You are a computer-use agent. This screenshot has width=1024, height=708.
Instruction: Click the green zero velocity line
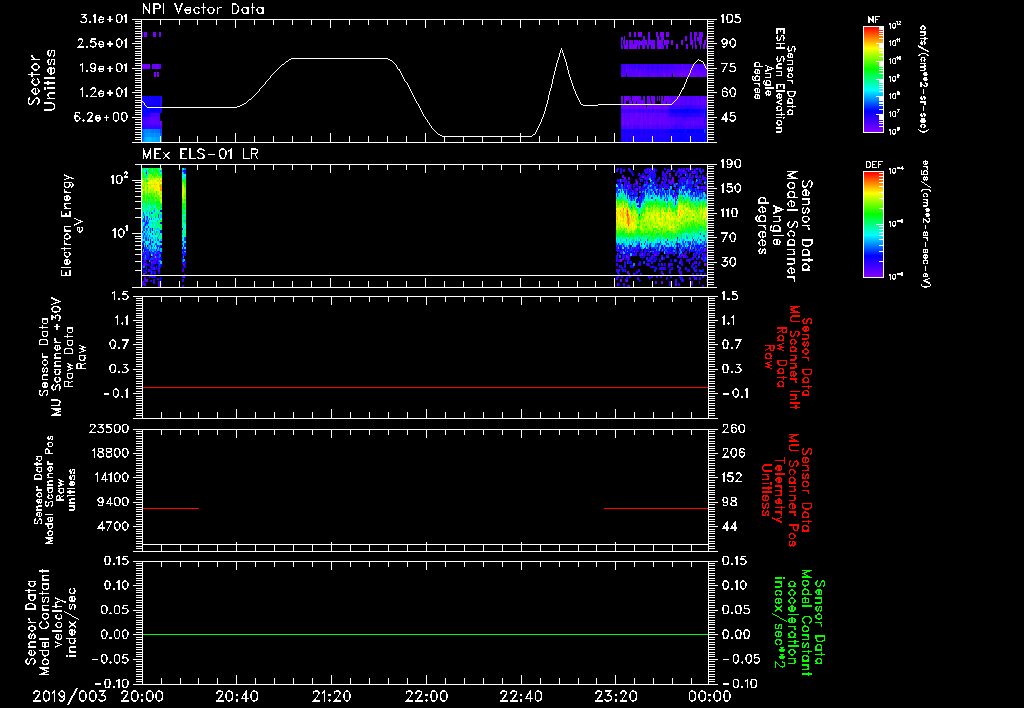click(x=425, y=634)
